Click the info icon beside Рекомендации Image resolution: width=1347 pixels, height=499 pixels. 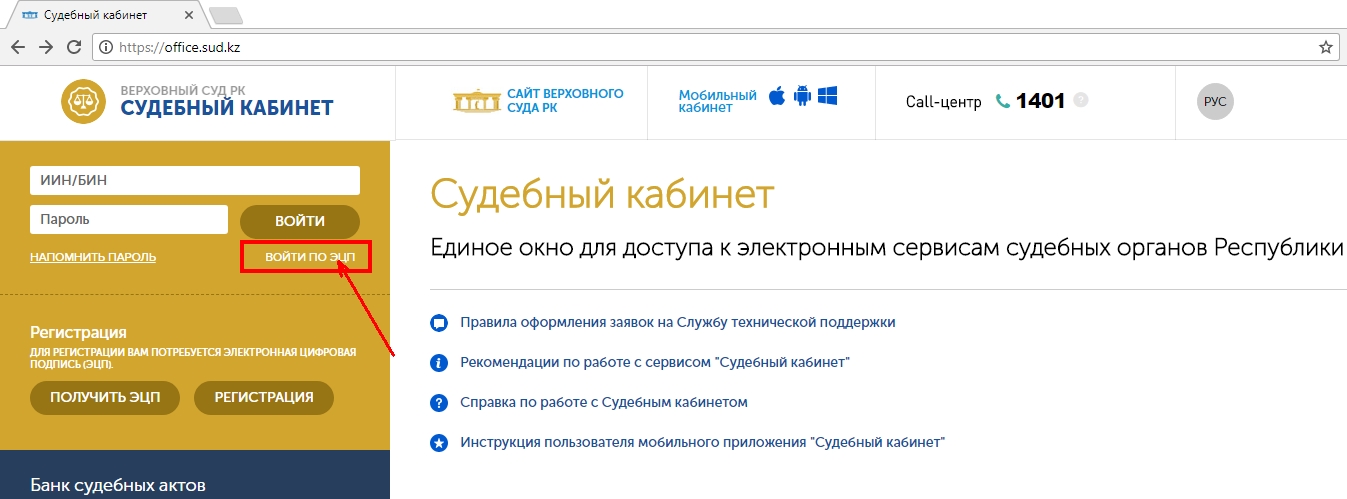438,363
